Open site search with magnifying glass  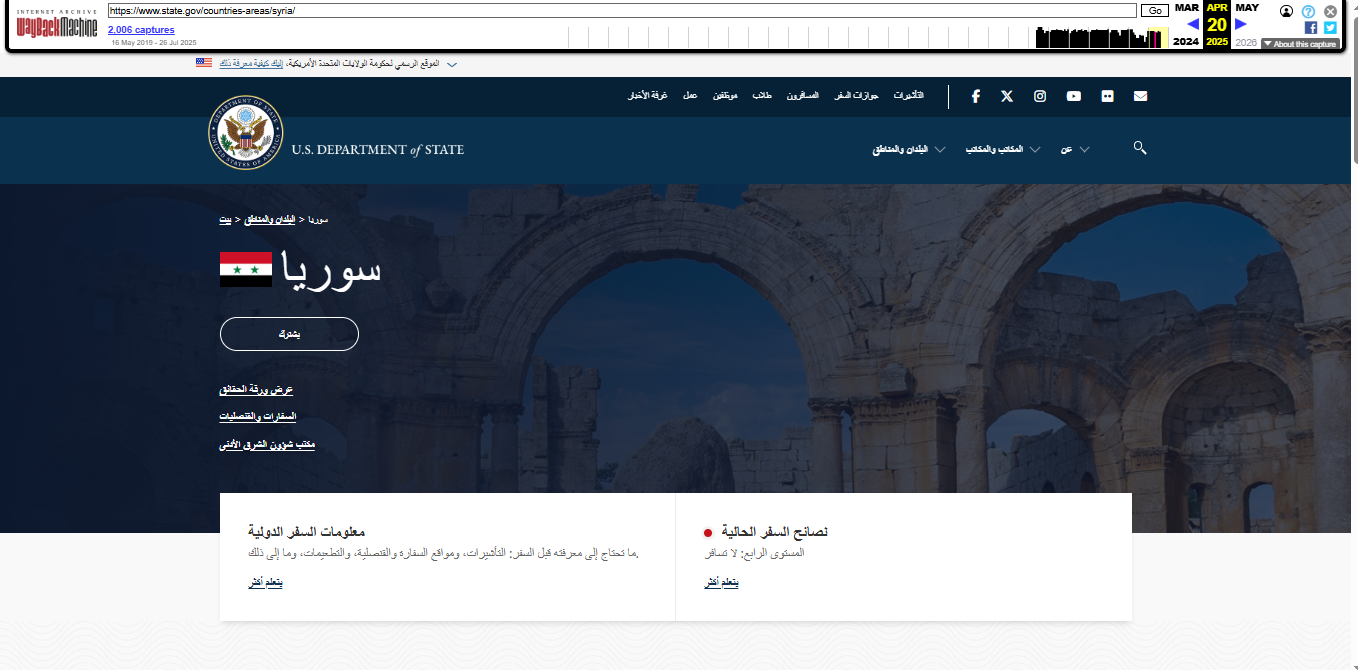pos(1139,148)
